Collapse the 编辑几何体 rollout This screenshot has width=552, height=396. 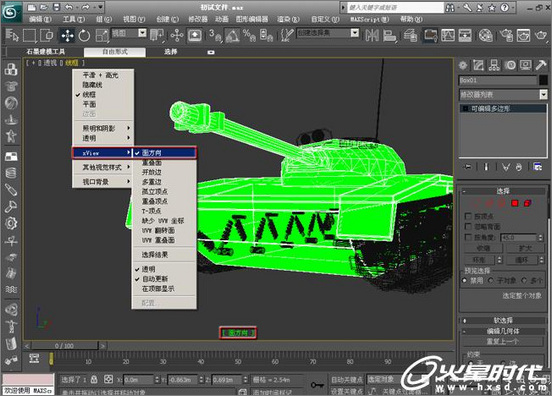tap(503, 331)
